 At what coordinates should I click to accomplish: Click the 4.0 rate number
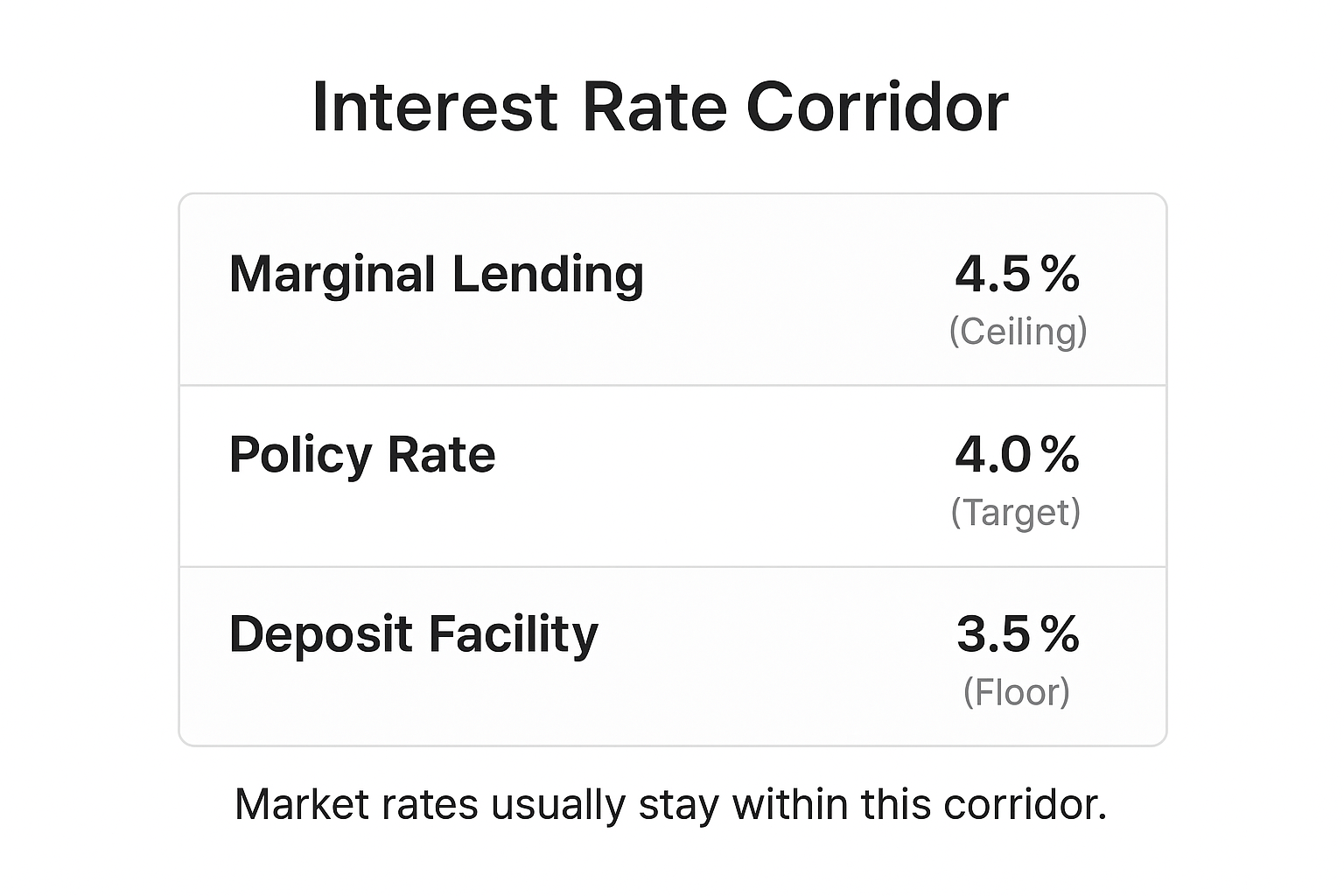click(992, 455)
